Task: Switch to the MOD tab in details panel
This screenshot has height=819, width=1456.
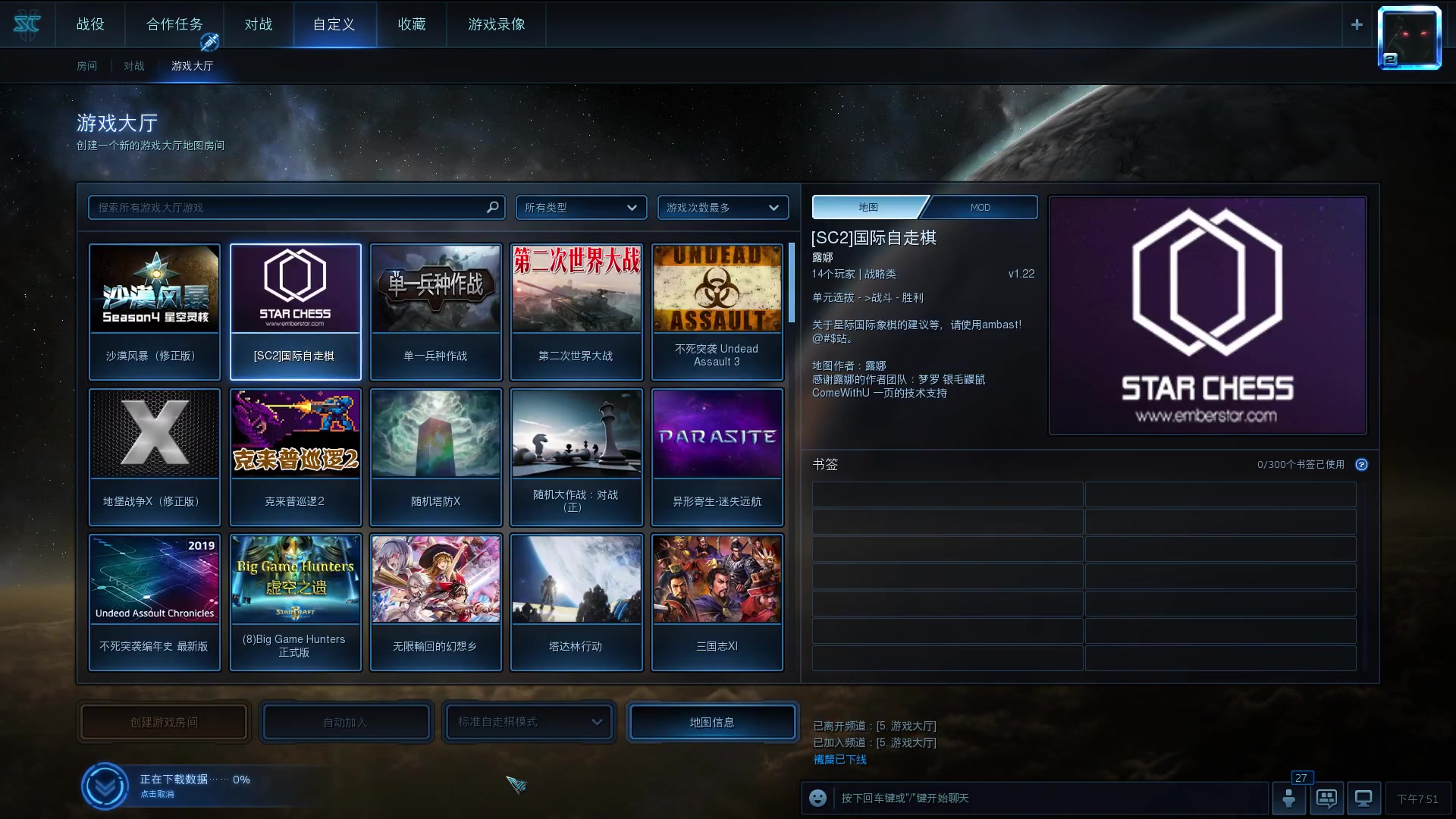Action: pyautogui.click(x=981, y=207)
